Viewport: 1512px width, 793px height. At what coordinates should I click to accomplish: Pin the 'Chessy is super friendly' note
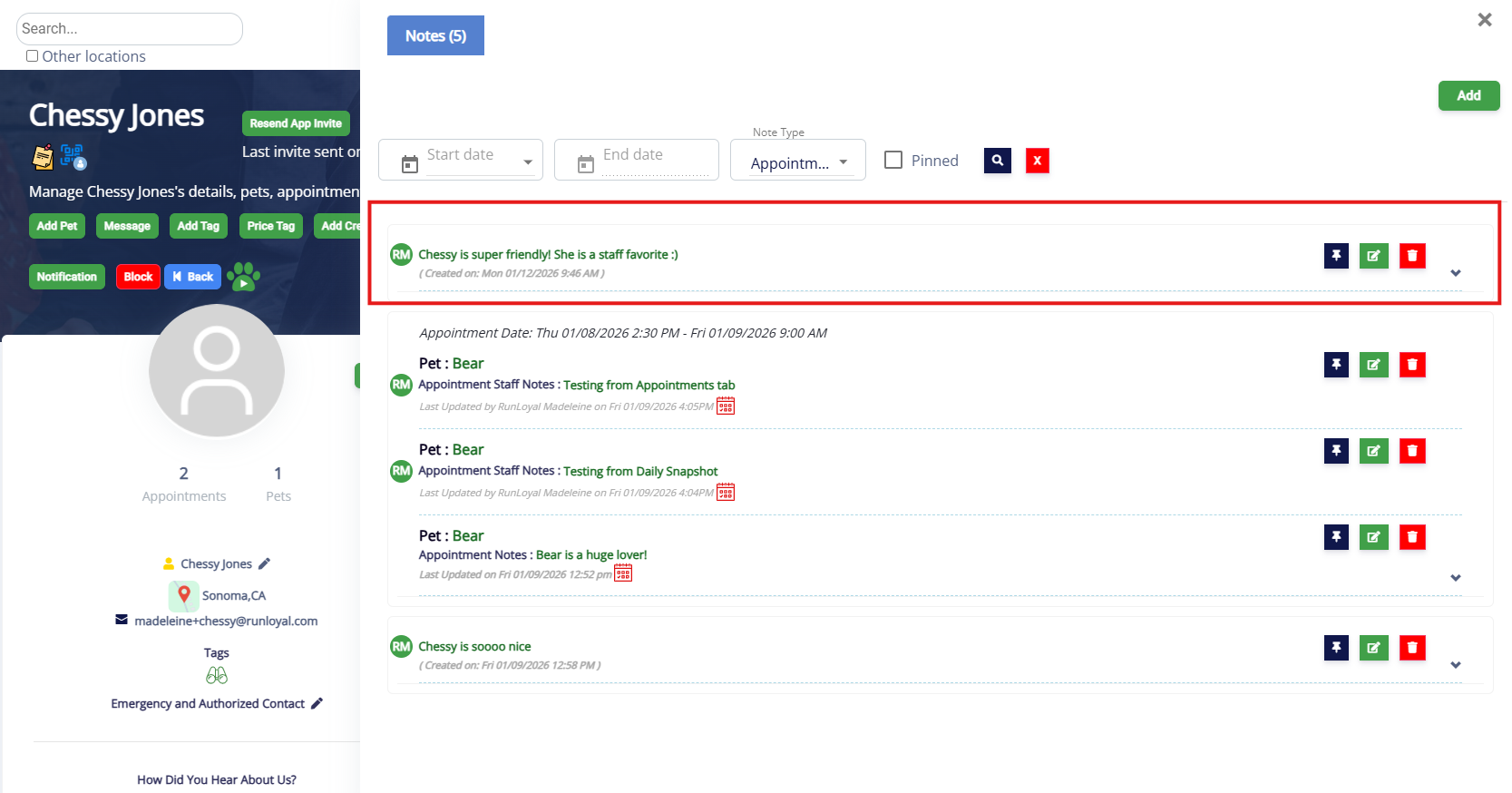(1336, 256)
